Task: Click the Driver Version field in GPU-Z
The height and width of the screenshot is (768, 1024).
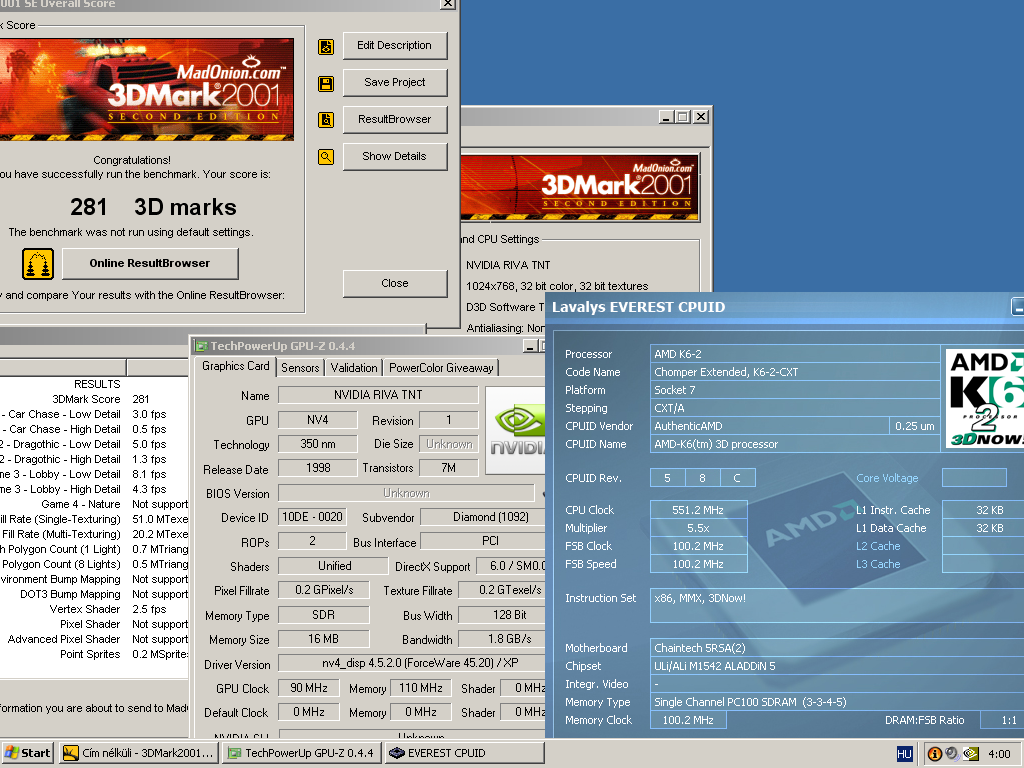Action: click(x=412, y=663)
